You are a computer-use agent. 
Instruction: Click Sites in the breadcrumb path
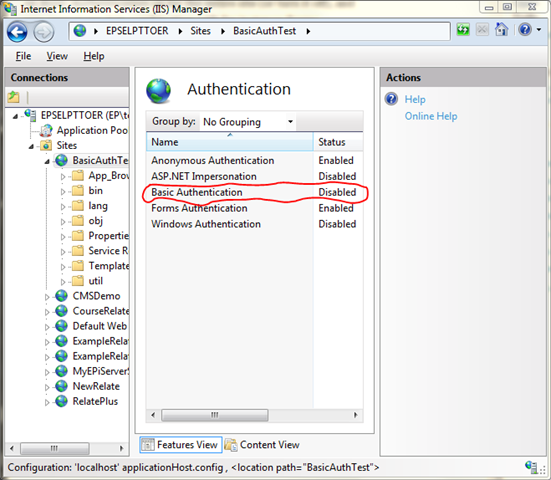pos(200,31)
